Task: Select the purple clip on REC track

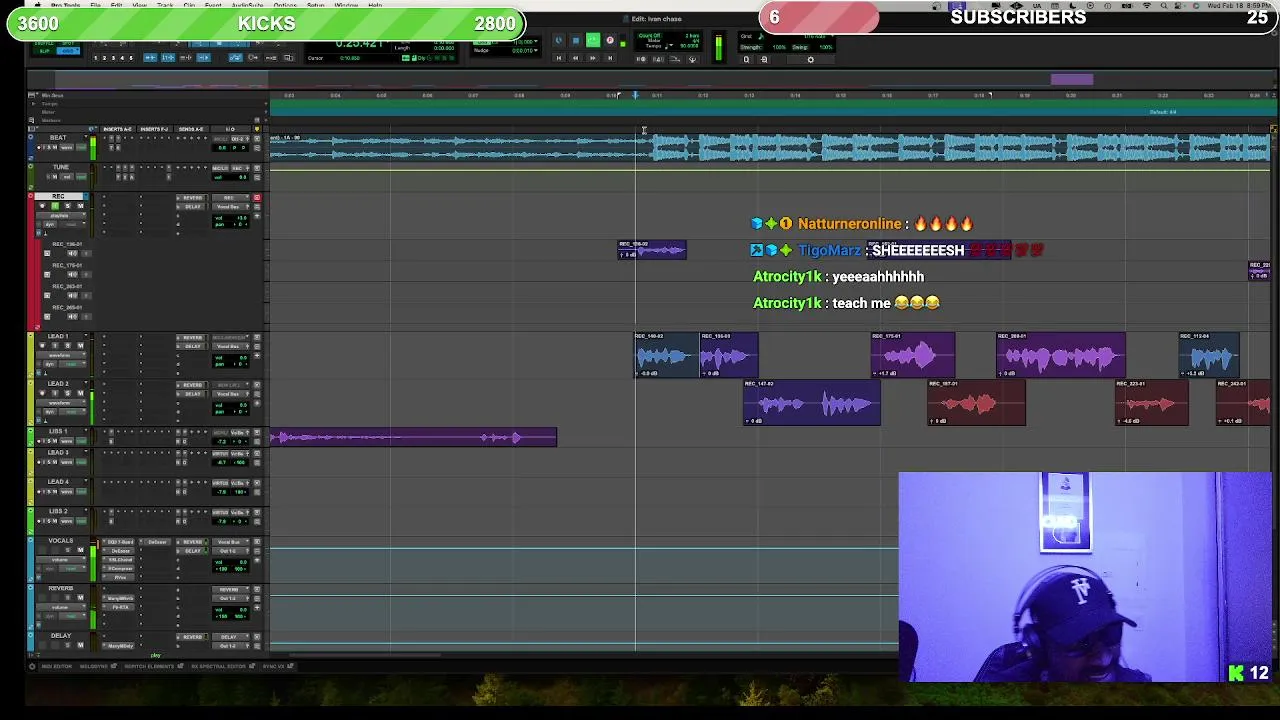Action: 652,250
